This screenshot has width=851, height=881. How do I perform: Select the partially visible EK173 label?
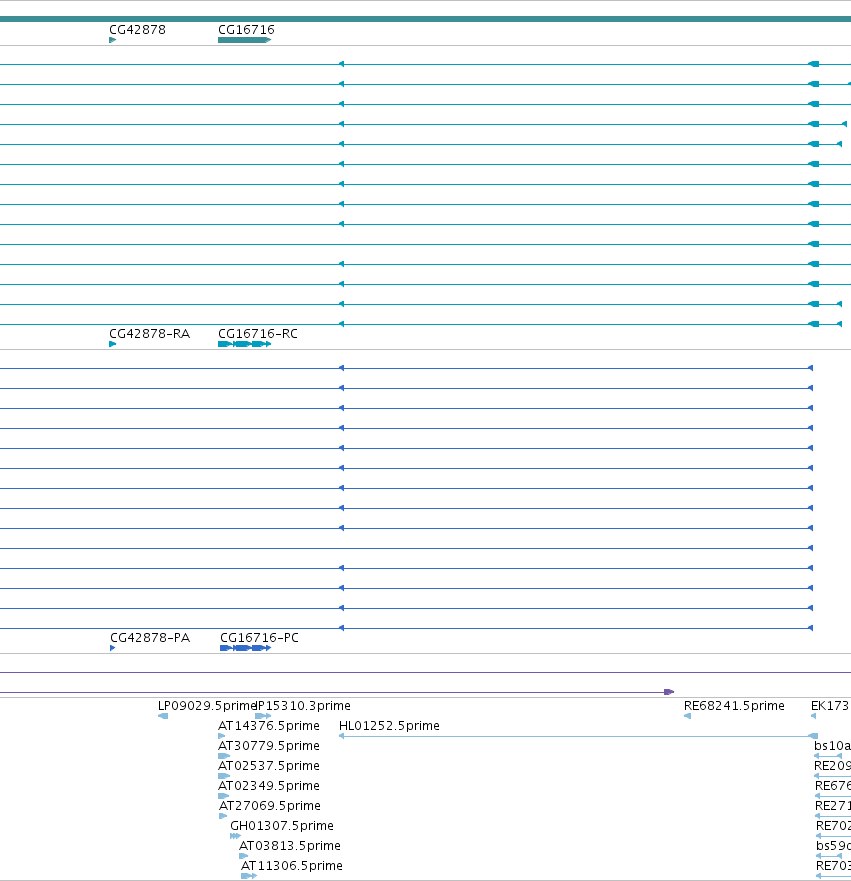point(830,706)
